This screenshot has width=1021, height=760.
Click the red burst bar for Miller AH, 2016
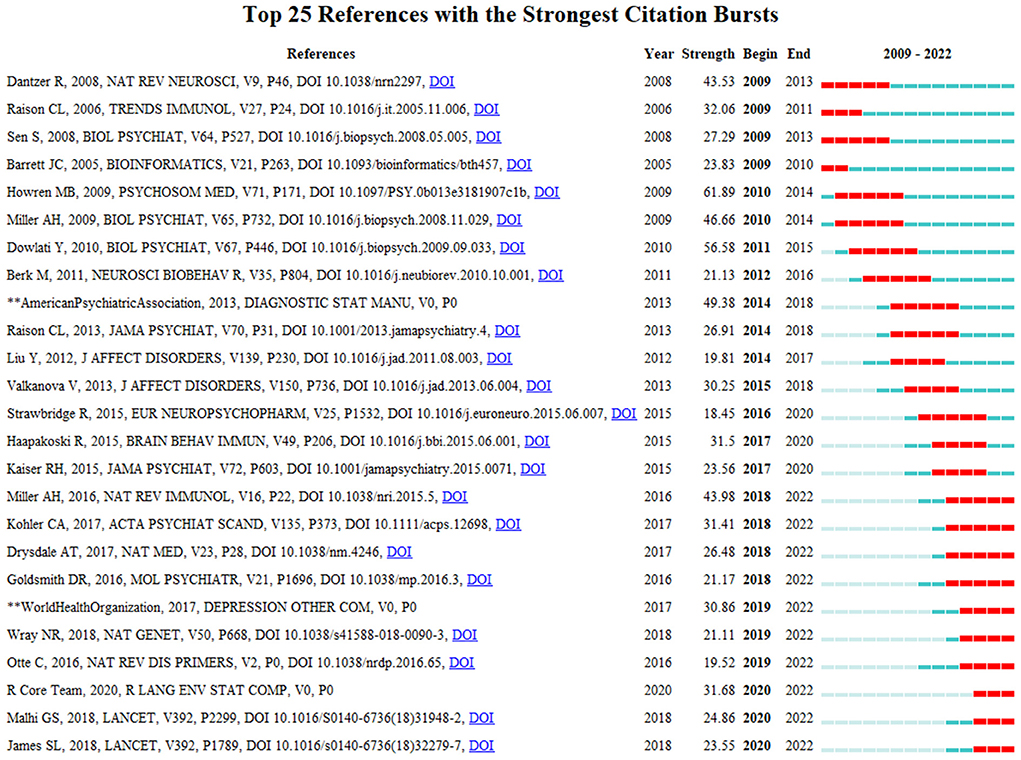(x=980, y=501)
